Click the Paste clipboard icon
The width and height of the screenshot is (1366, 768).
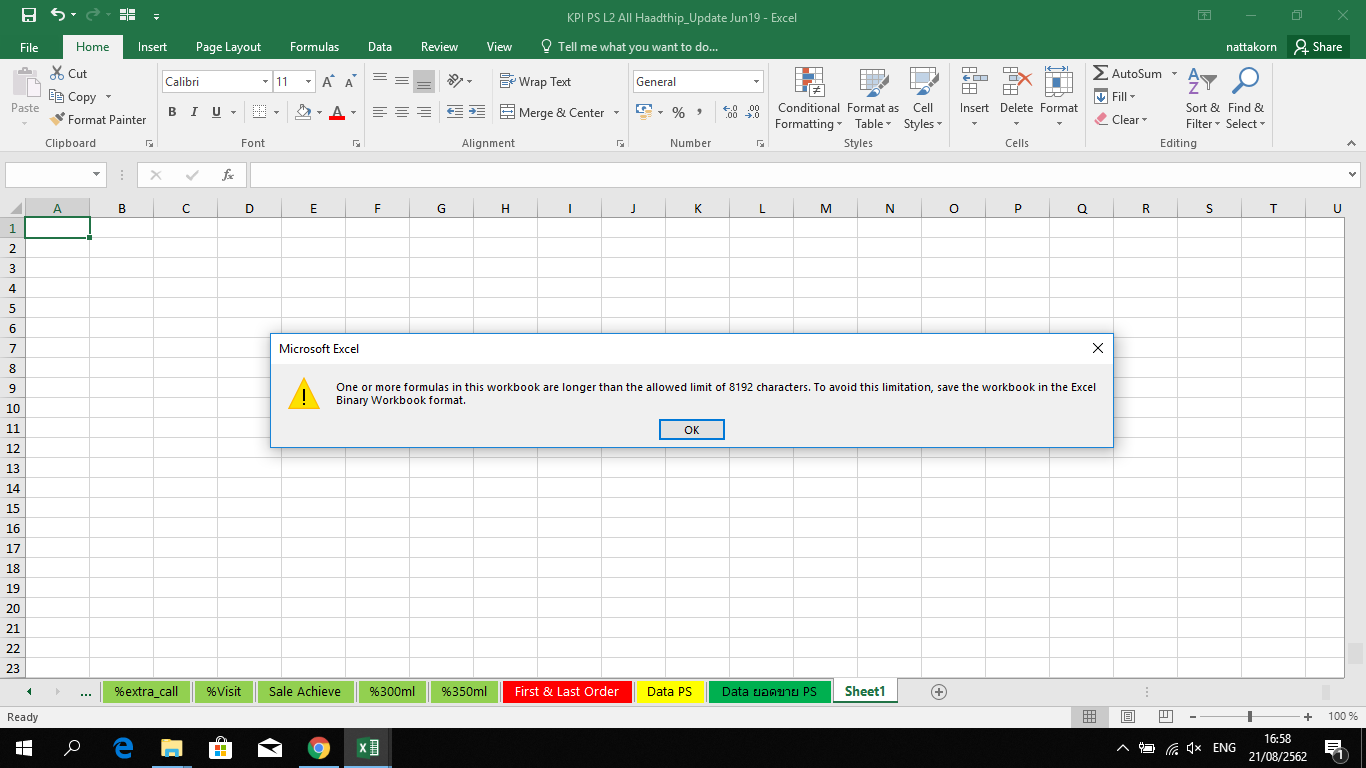[25, 84]
